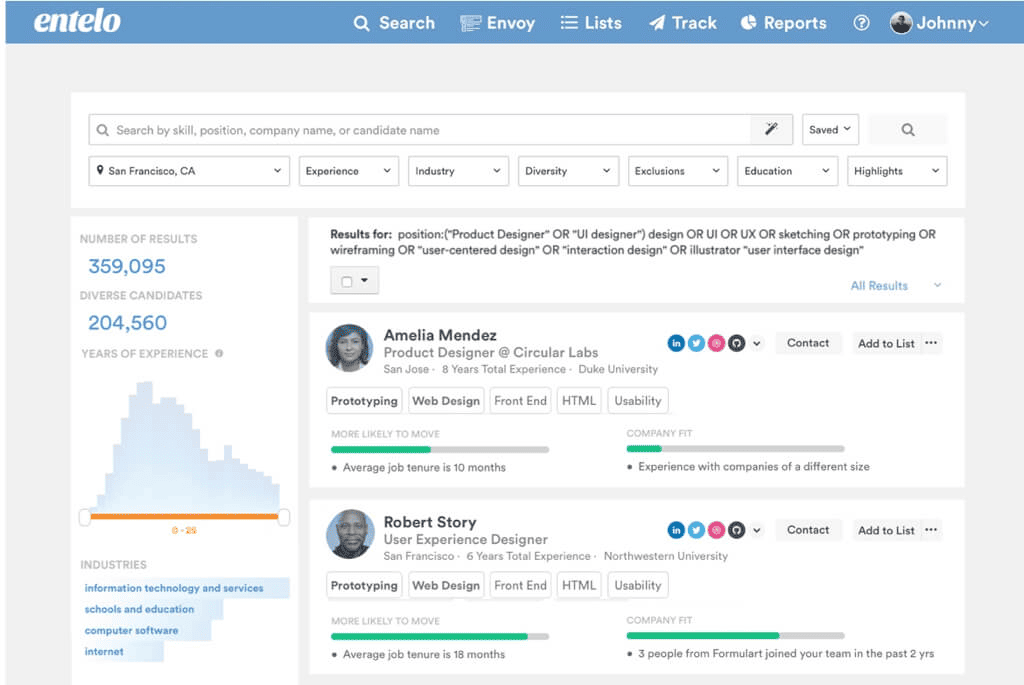
Task: Click the years of experience info icon
Action: point(219,354)
